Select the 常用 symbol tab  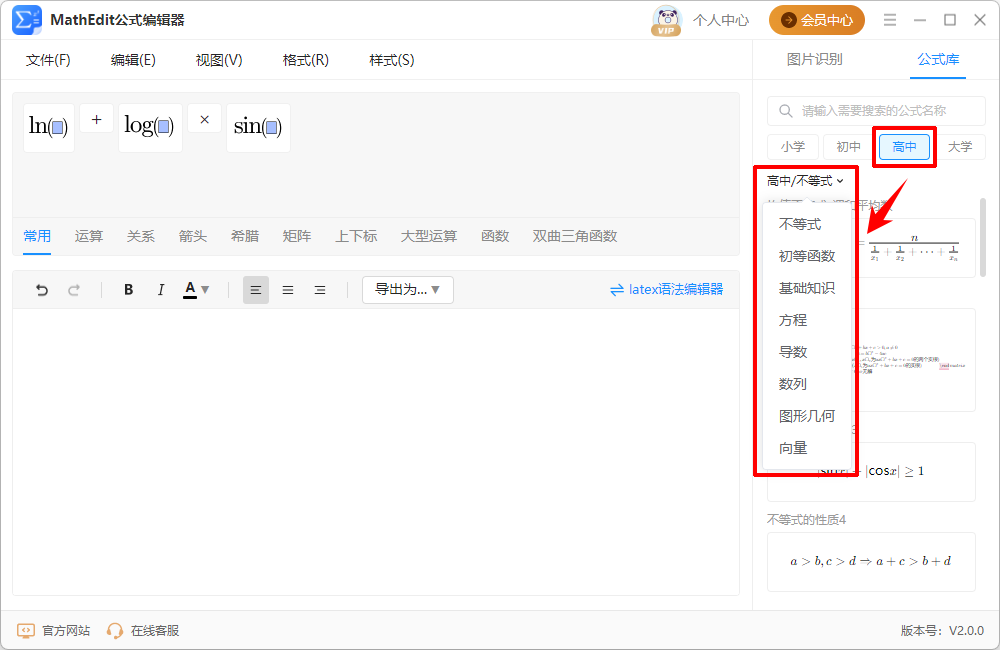37,236
